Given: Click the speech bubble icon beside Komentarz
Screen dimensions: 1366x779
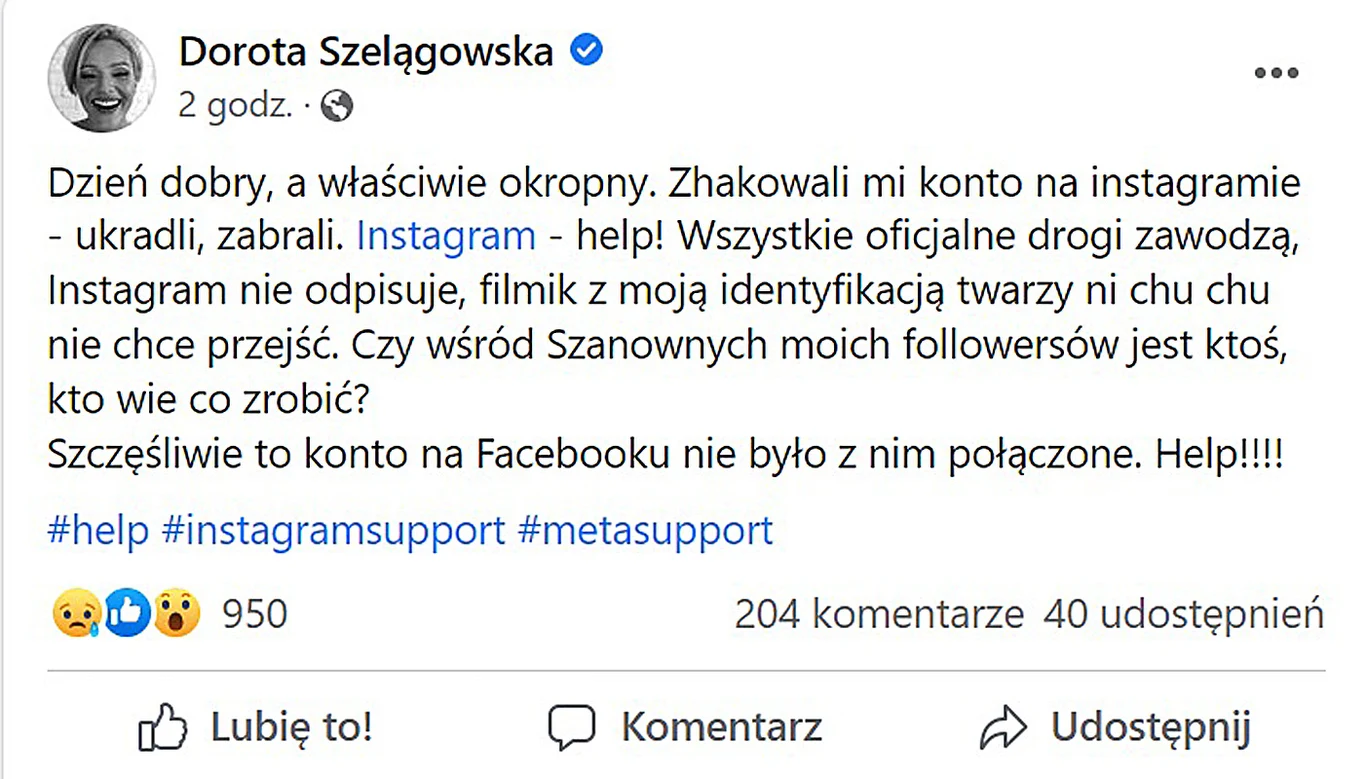Looking at the screenshot, I should click(573, 727).
